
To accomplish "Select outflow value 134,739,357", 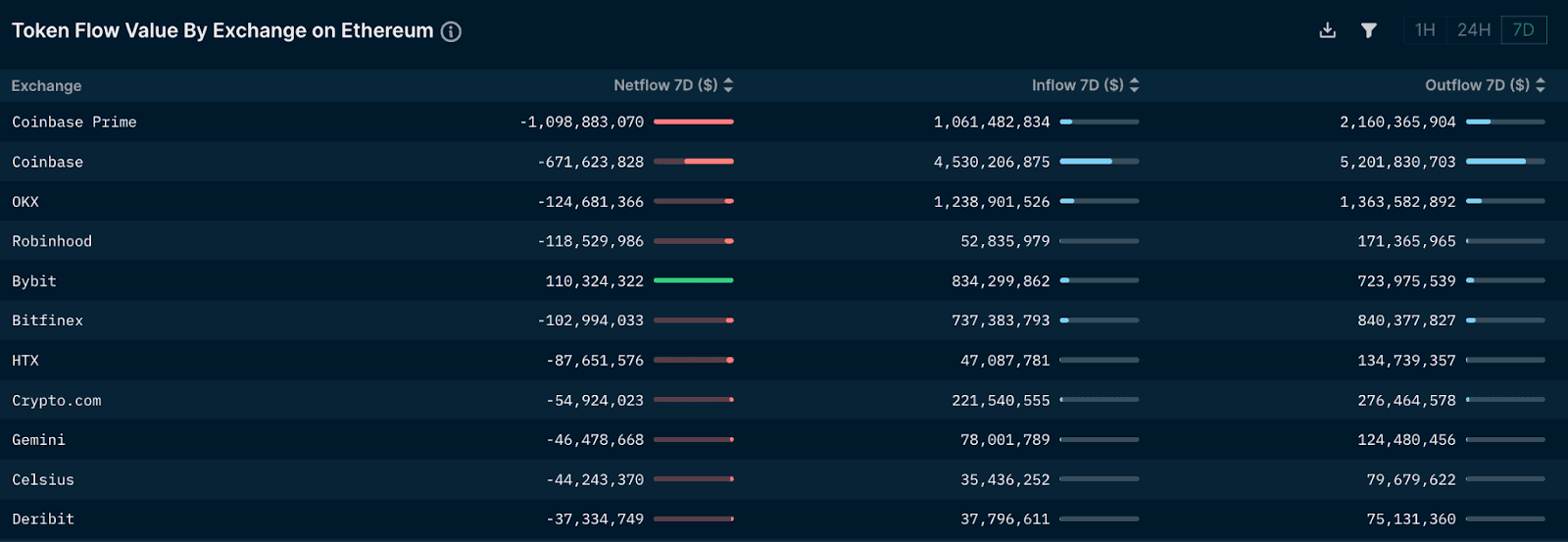I will point(1406,361).
